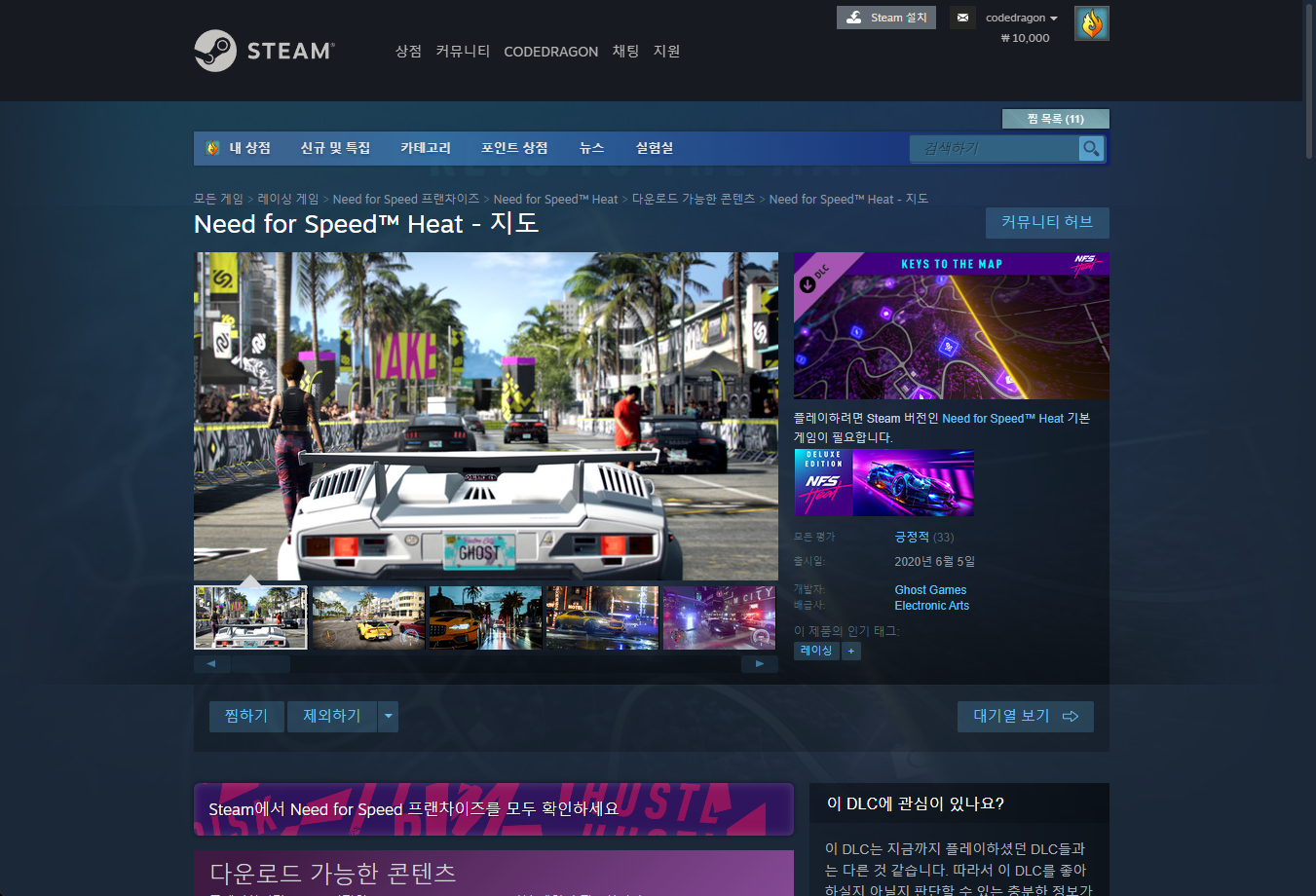Click the 커뮤니티 허브 button
The height and width of the screenshot is (896, 1316).
[1047, 222]
